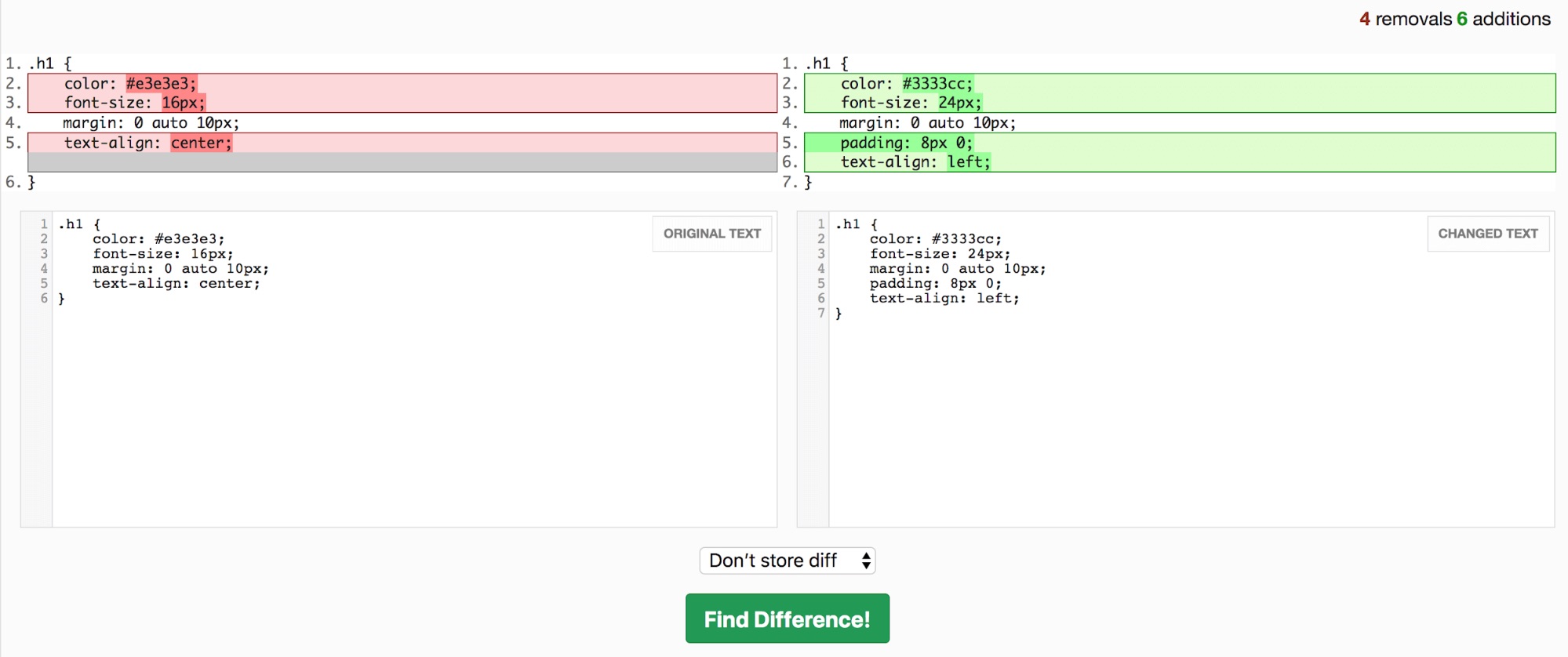
Task: Click the Find Difference! button
Action: (787, 619)
